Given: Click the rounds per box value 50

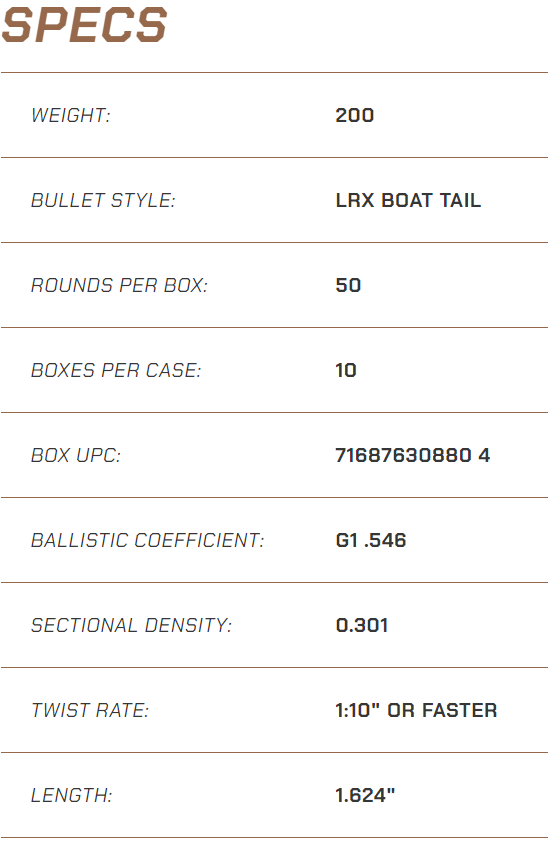Looking at the screenshot, I should pos(348,285).
